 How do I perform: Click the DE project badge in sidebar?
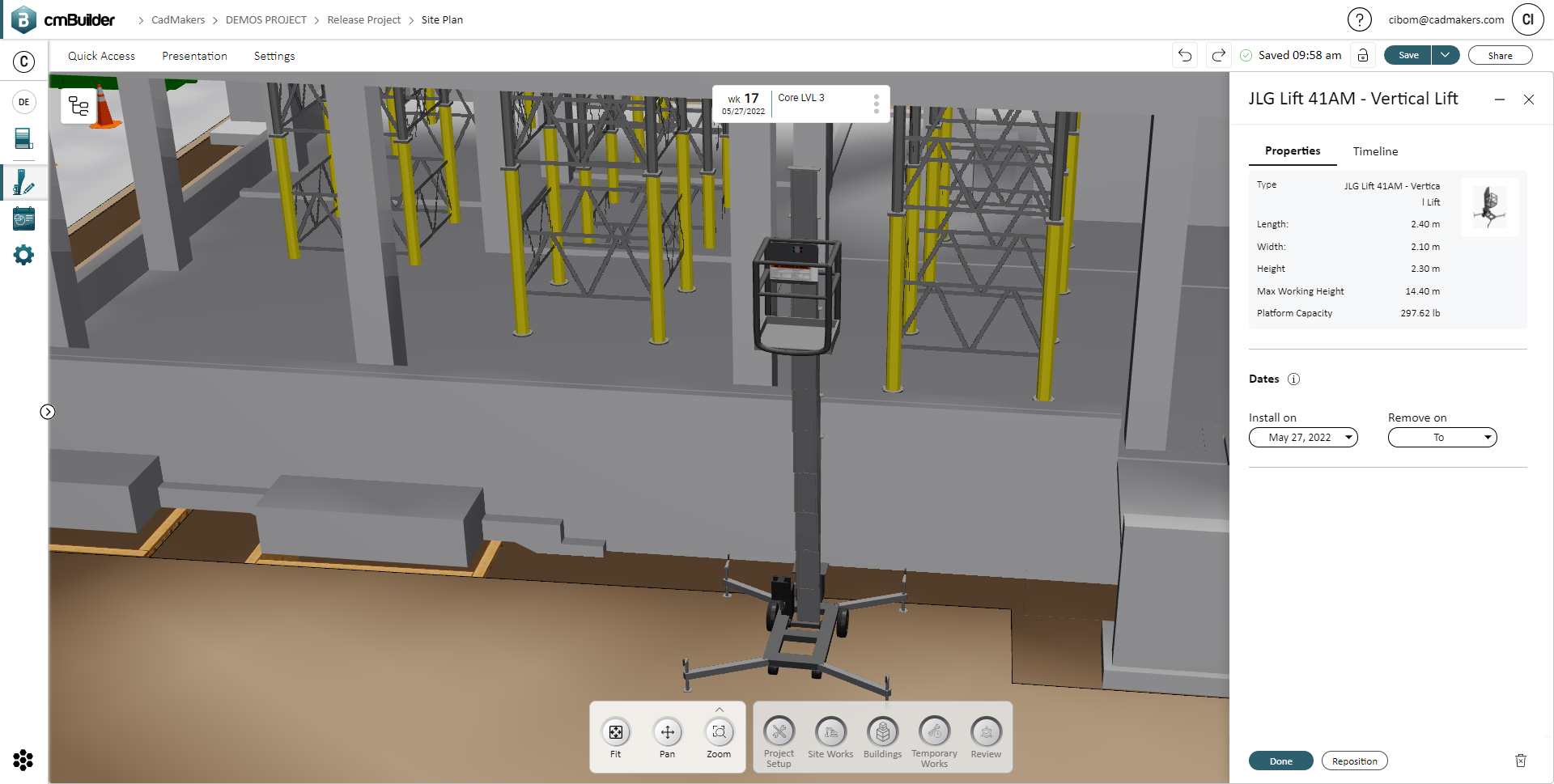[24, 102]
